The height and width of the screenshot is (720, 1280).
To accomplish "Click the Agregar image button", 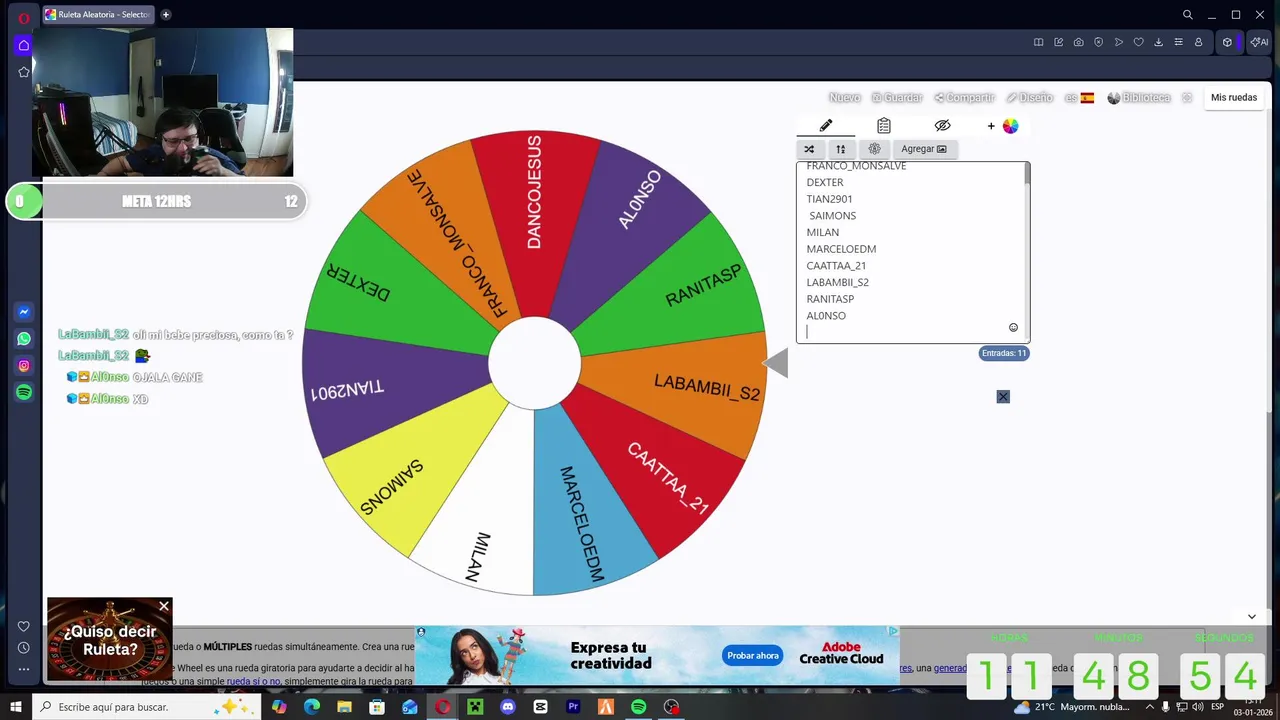I will 924,149.
